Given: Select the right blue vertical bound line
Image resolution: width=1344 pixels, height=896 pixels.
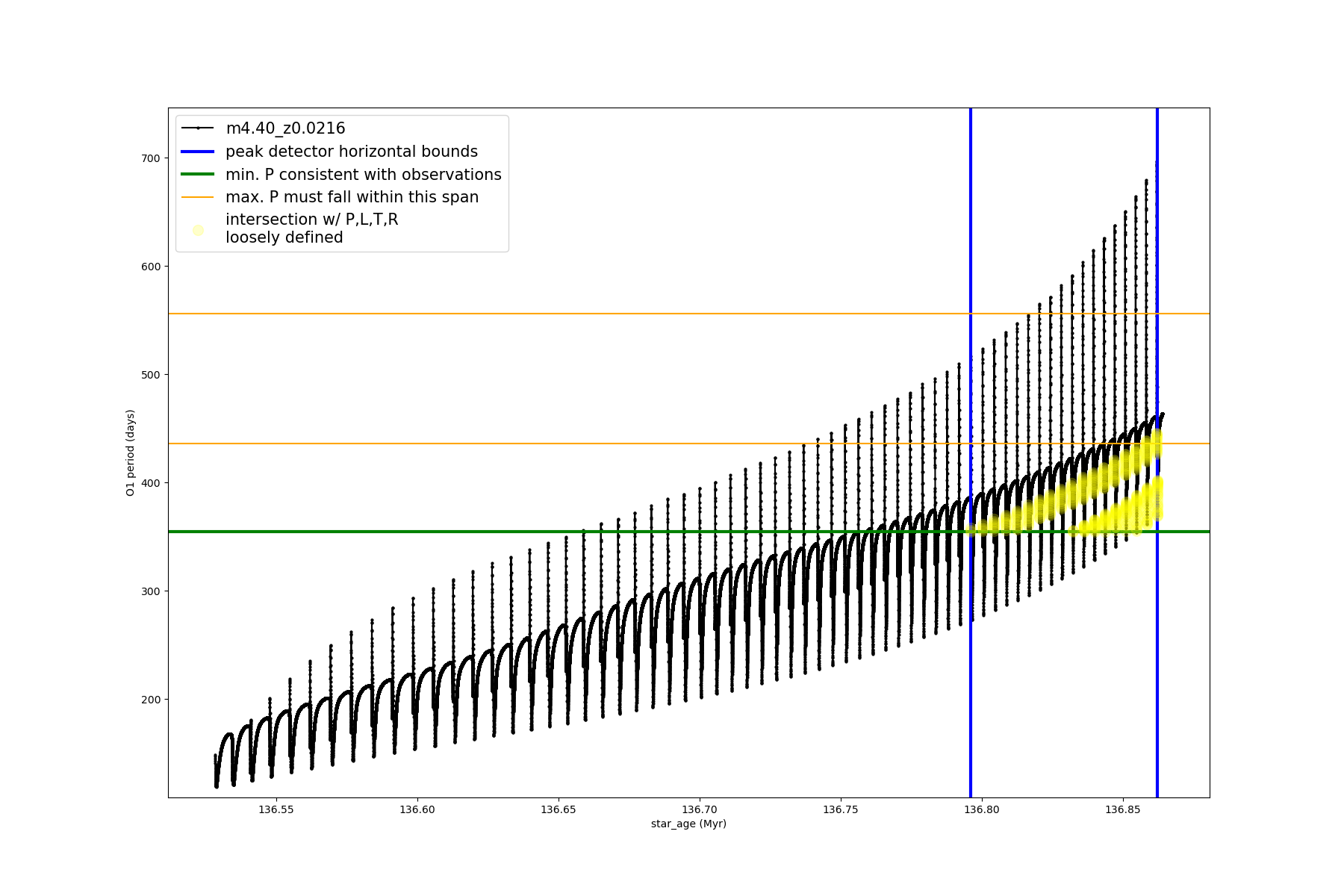Looking at the screenshot, I should 1157,672.
